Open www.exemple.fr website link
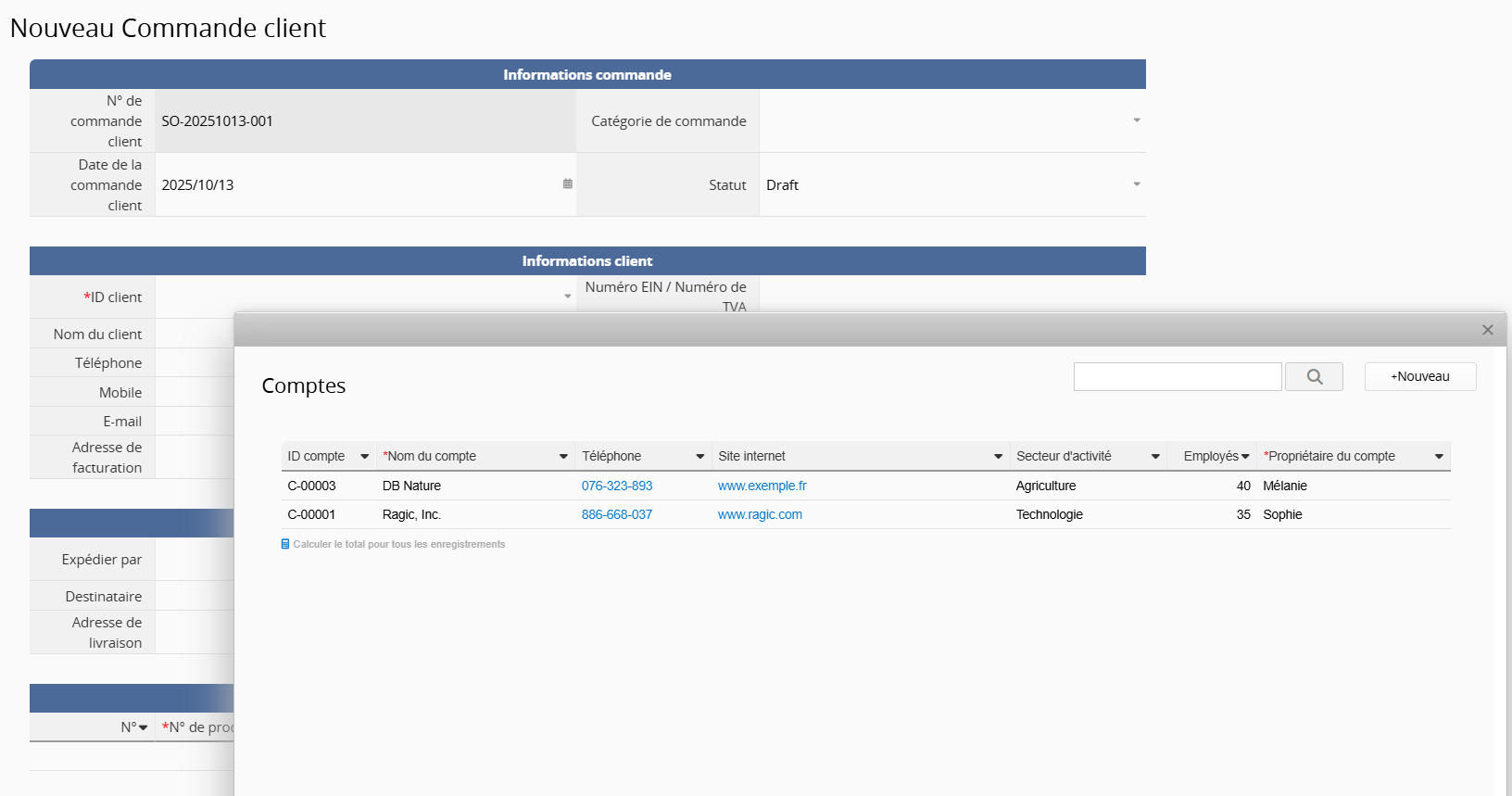The image size is (1512, 796). pos(762,486)
